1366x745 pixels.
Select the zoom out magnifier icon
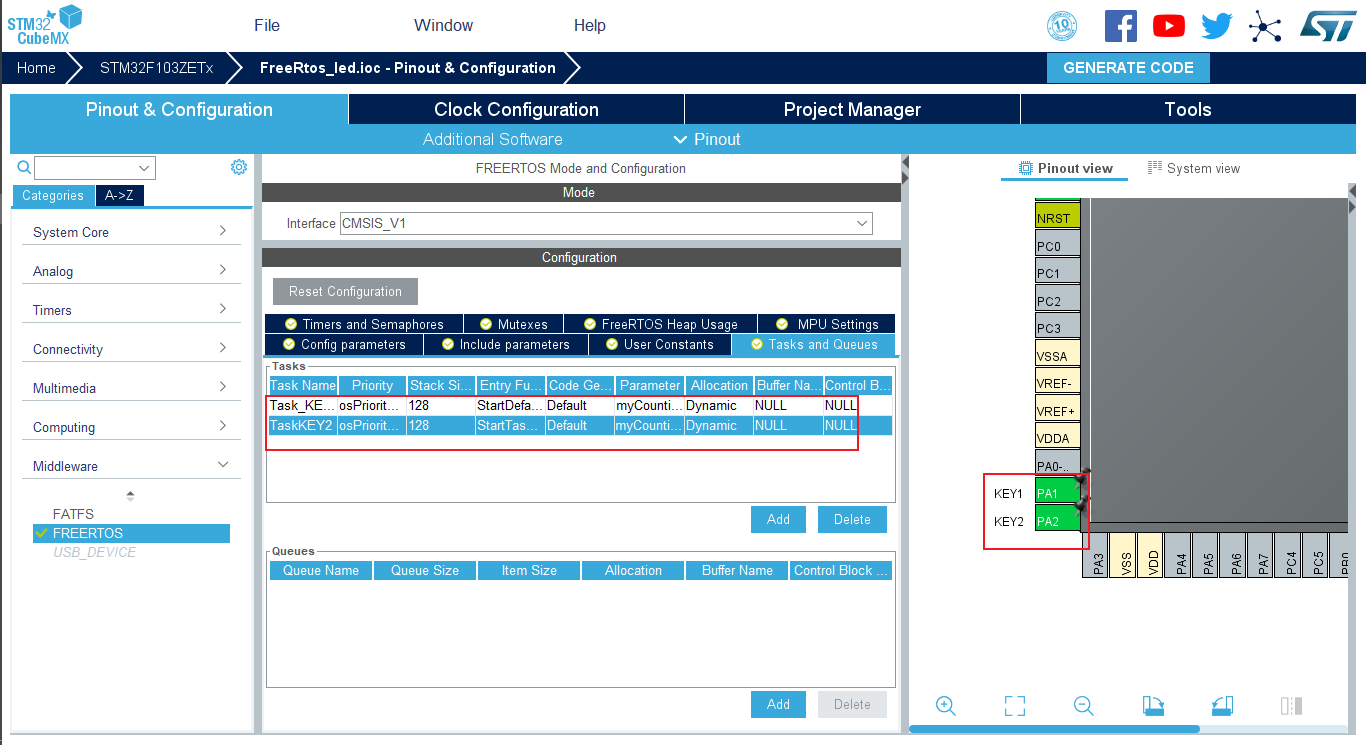1084,705
